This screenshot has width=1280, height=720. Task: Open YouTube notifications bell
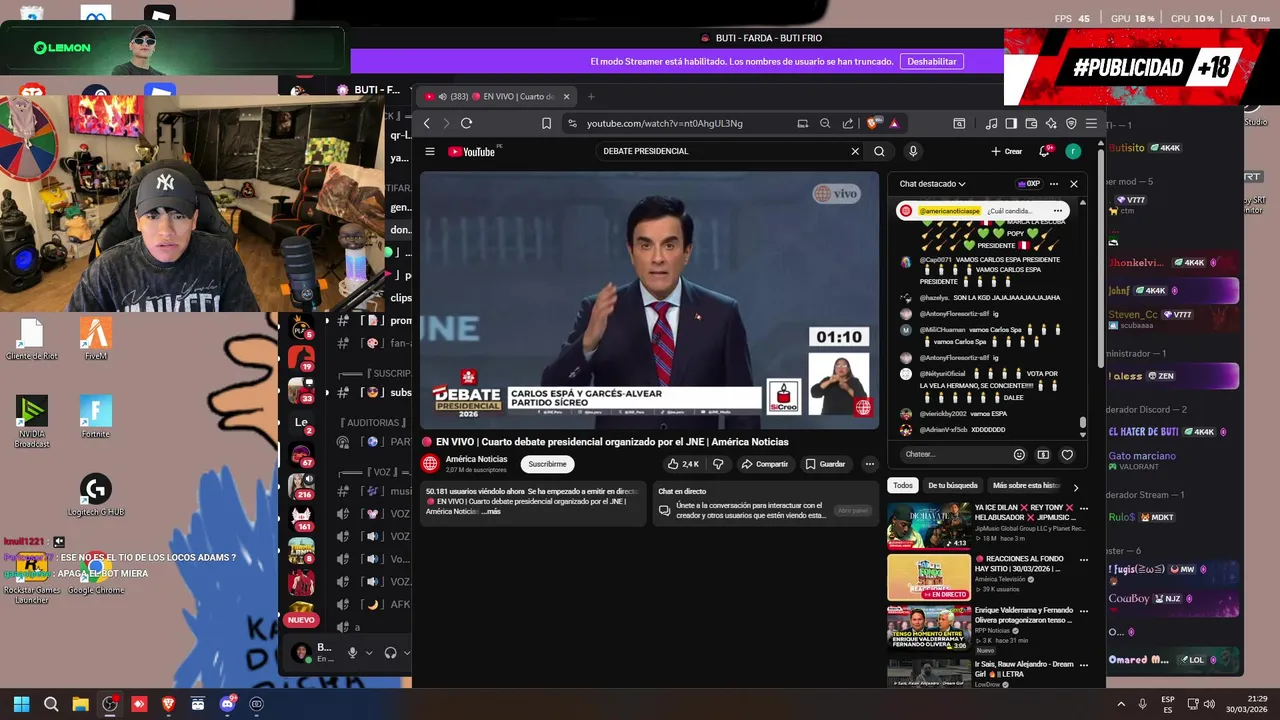pos(1045,151)
